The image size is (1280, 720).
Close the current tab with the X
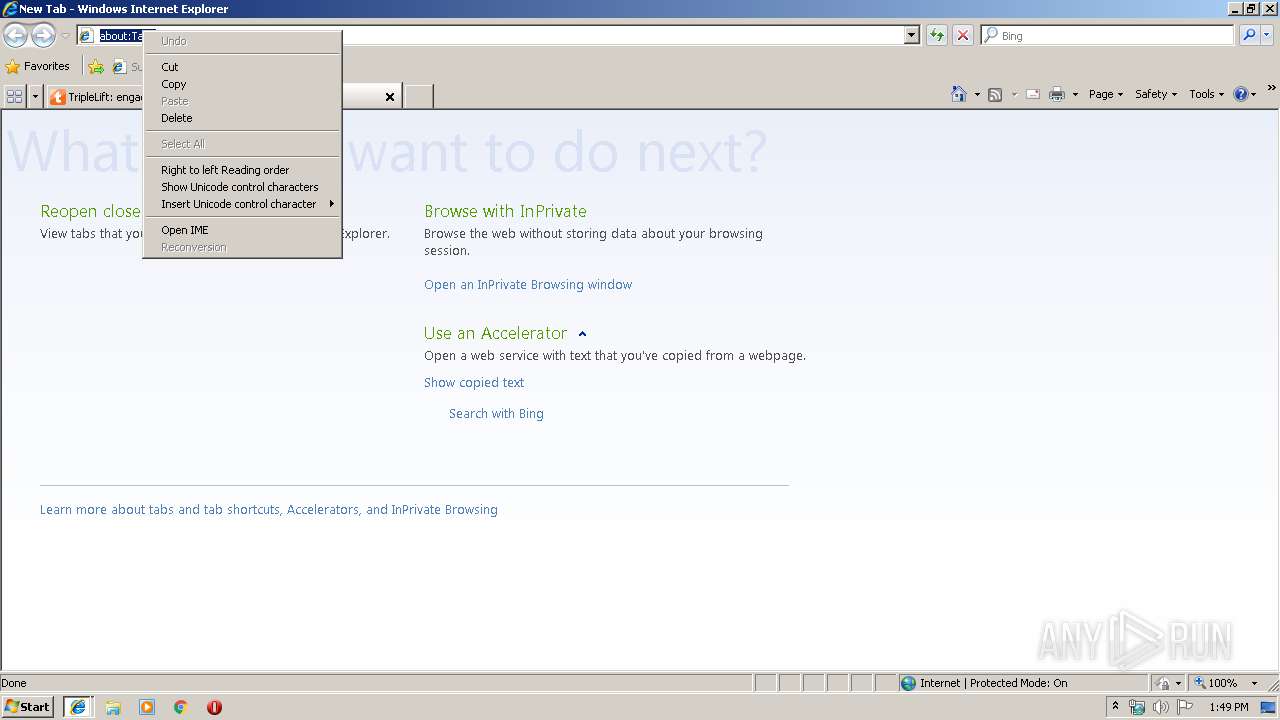coord(390,97)
